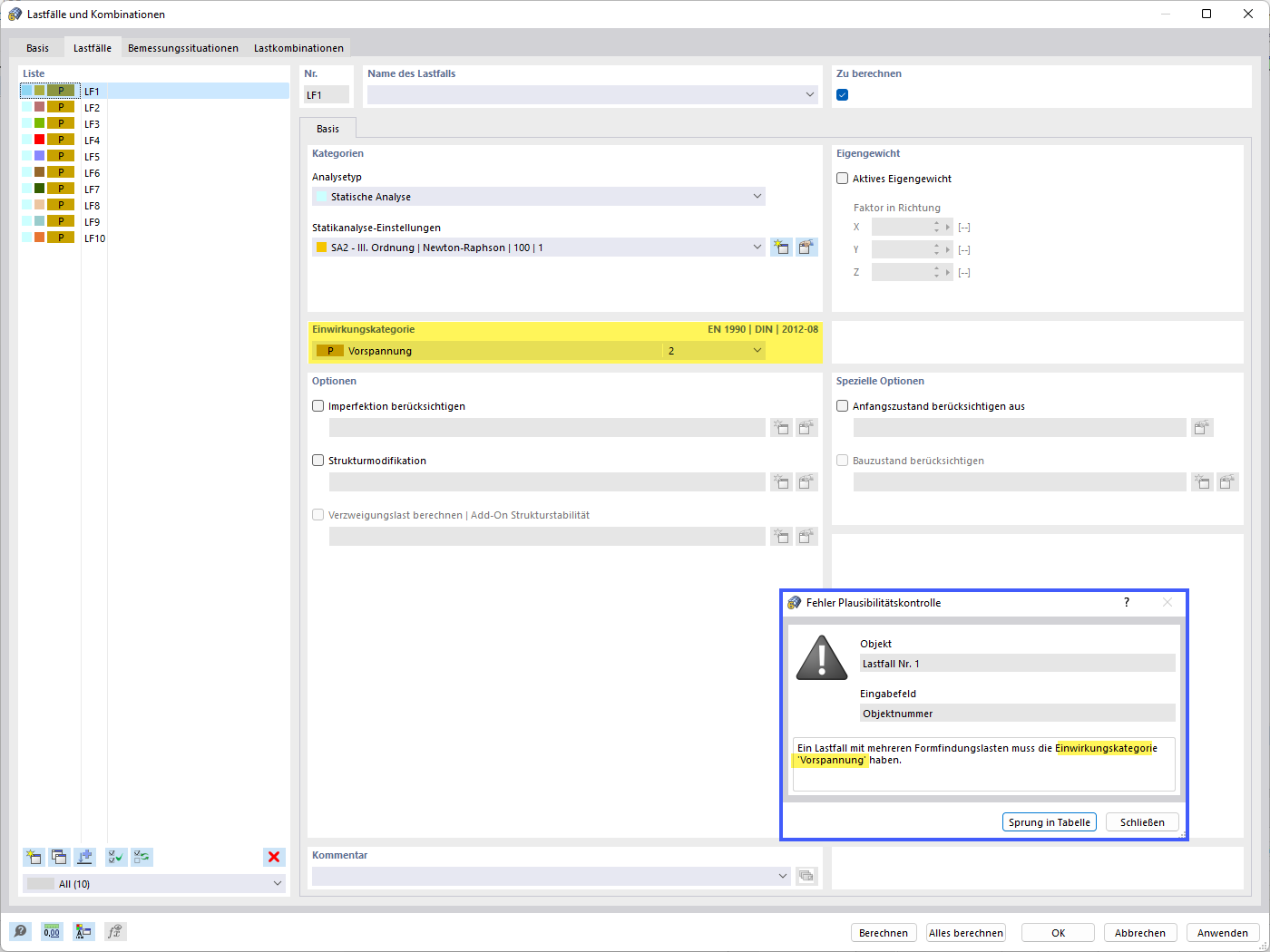New construction stage icon in Bauzustand row
The height and width of the screenshot is (952, 1270).
click(x=1202, y=481)
